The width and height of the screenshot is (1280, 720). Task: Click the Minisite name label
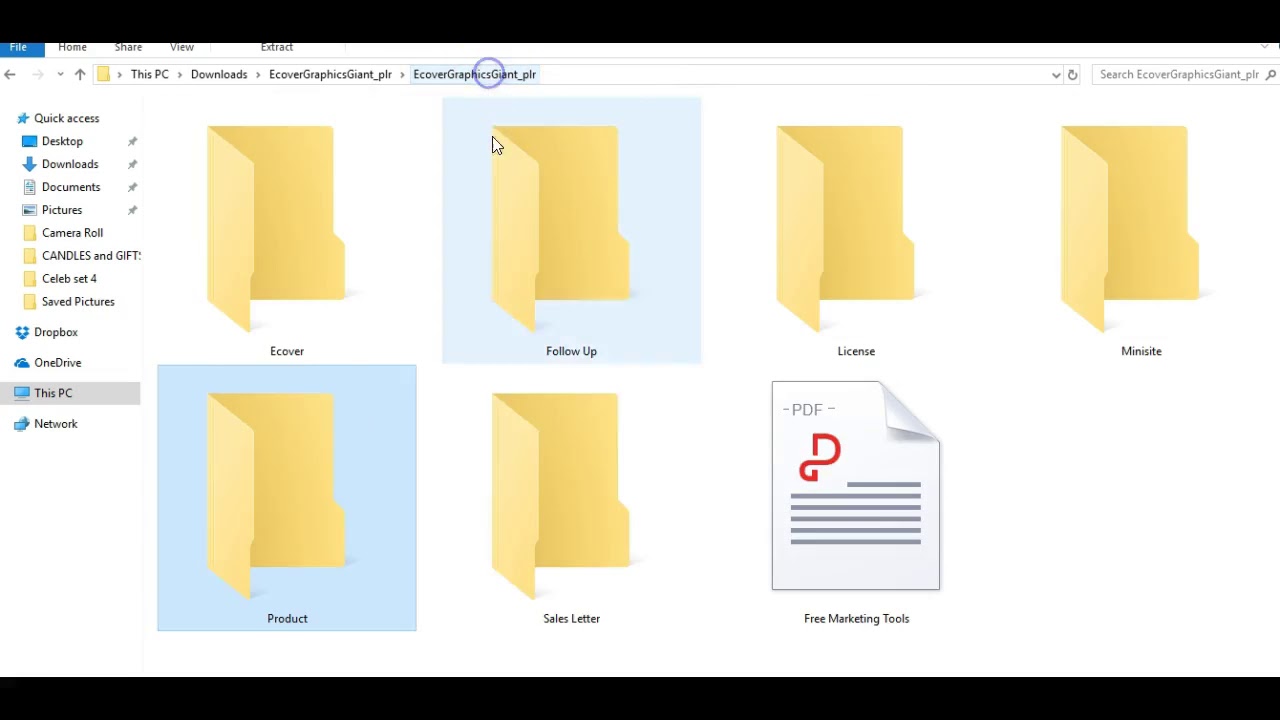tap(1141, 351)
